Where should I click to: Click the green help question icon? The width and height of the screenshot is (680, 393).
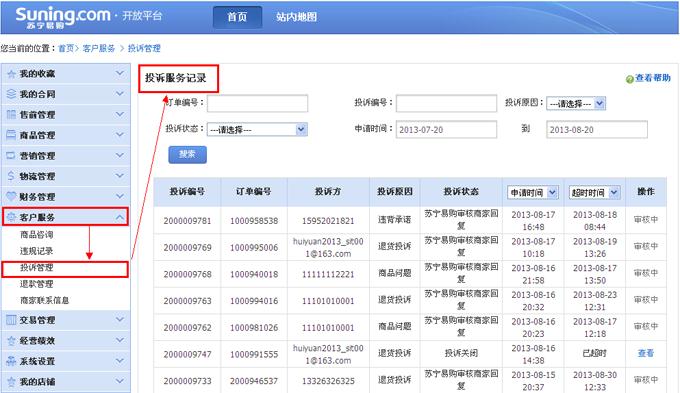[x=630, y=79]
